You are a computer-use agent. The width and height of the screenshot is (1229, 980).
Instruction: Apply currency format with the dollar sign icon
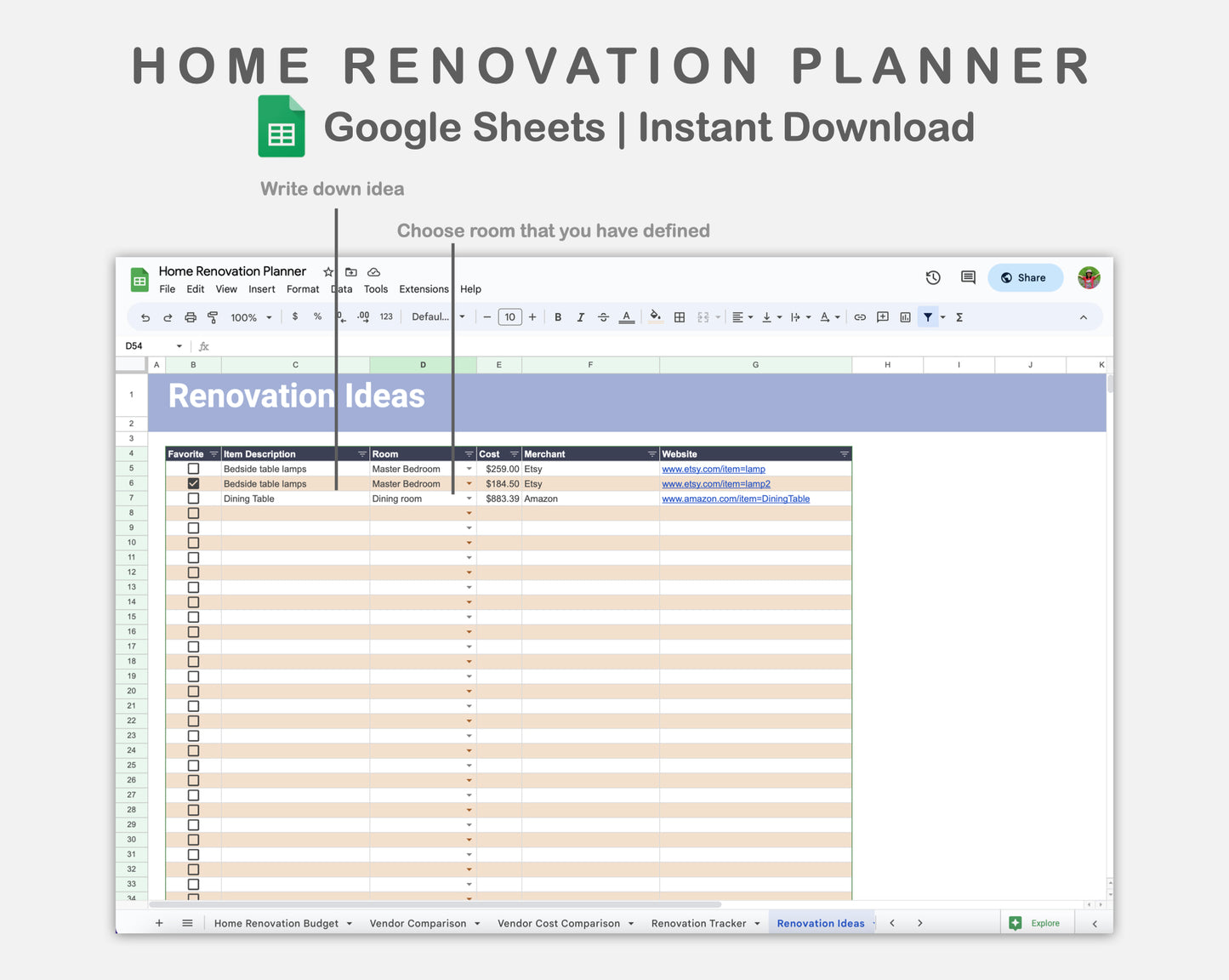point(295,316)
